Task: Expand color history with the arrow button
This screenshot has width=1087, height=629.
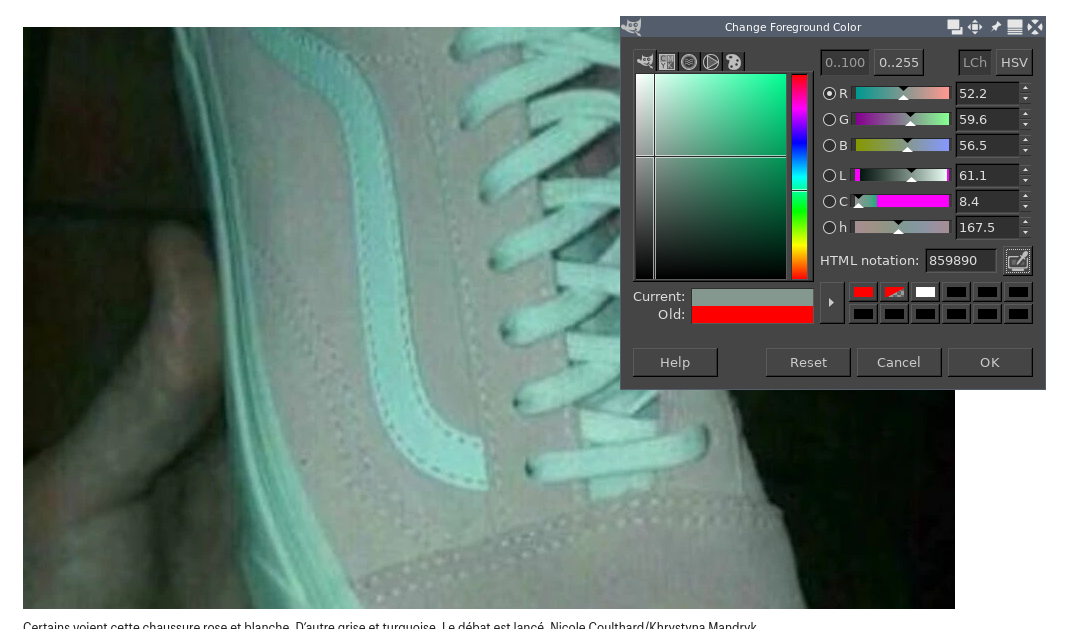Action: pos(831,303)
